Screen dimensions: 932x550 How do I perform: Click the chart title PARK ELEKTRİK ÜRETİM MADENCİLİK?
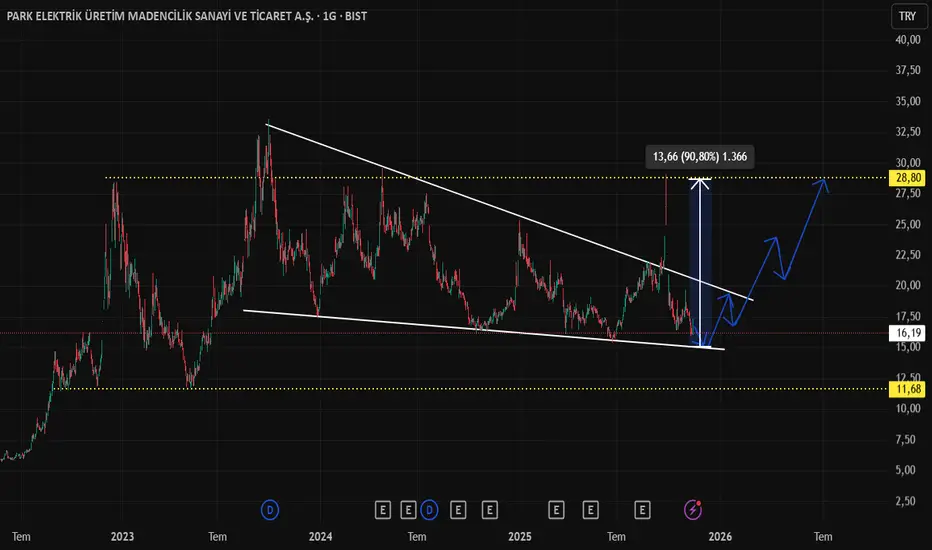pyautogui.click(x=187, y=16)
